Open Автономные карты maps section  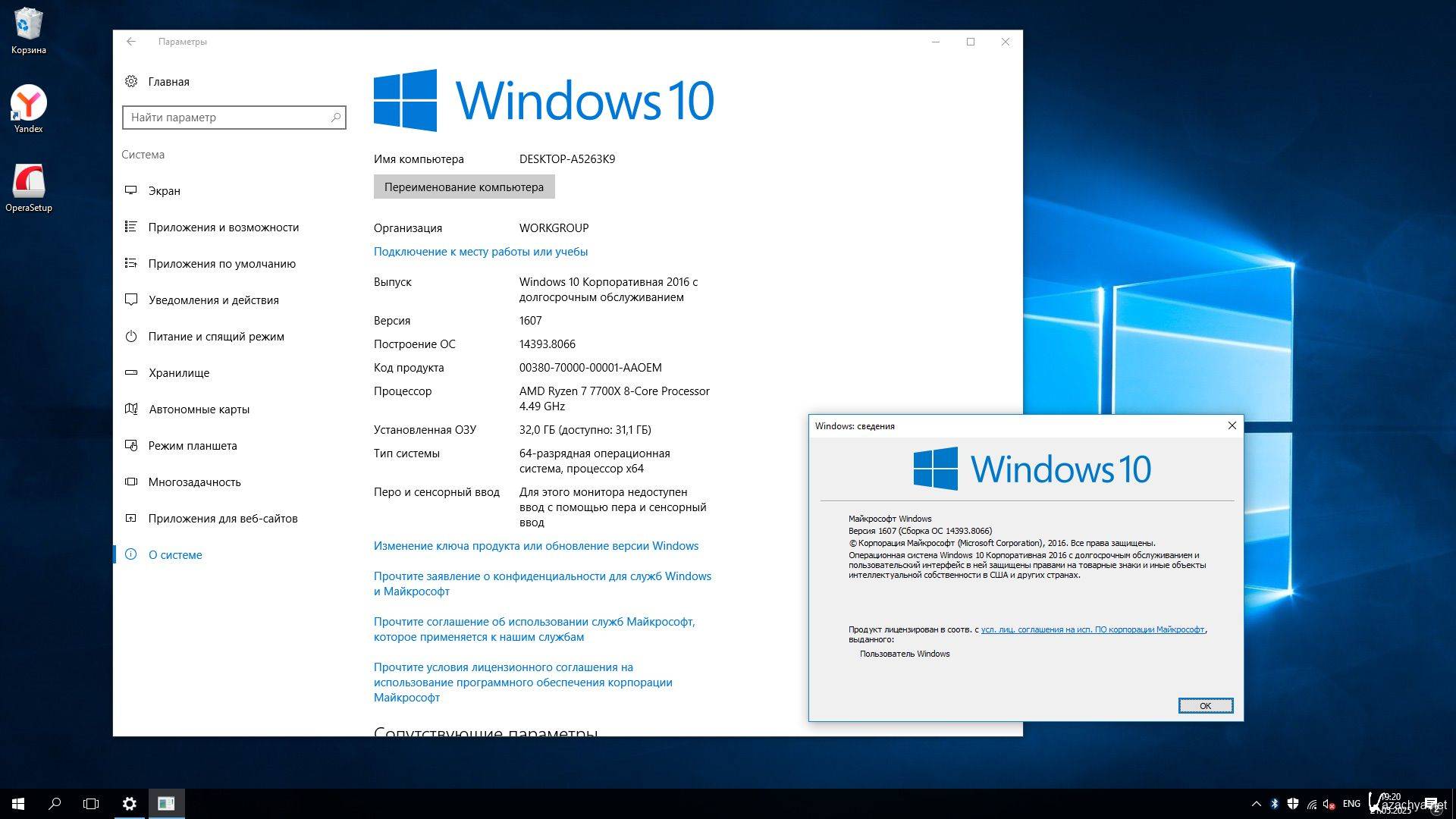click(x=199, y=409)
